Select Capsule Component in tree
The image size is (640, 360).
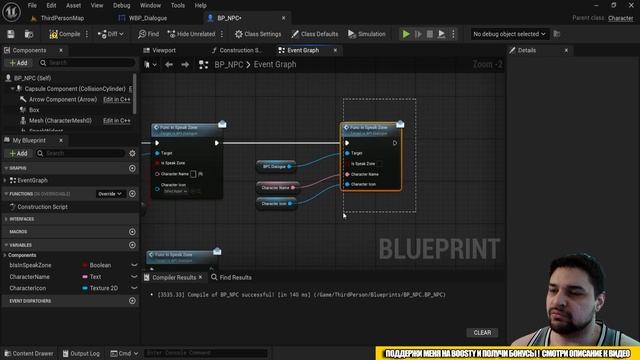pyautogui.click(x=75, y=89)
